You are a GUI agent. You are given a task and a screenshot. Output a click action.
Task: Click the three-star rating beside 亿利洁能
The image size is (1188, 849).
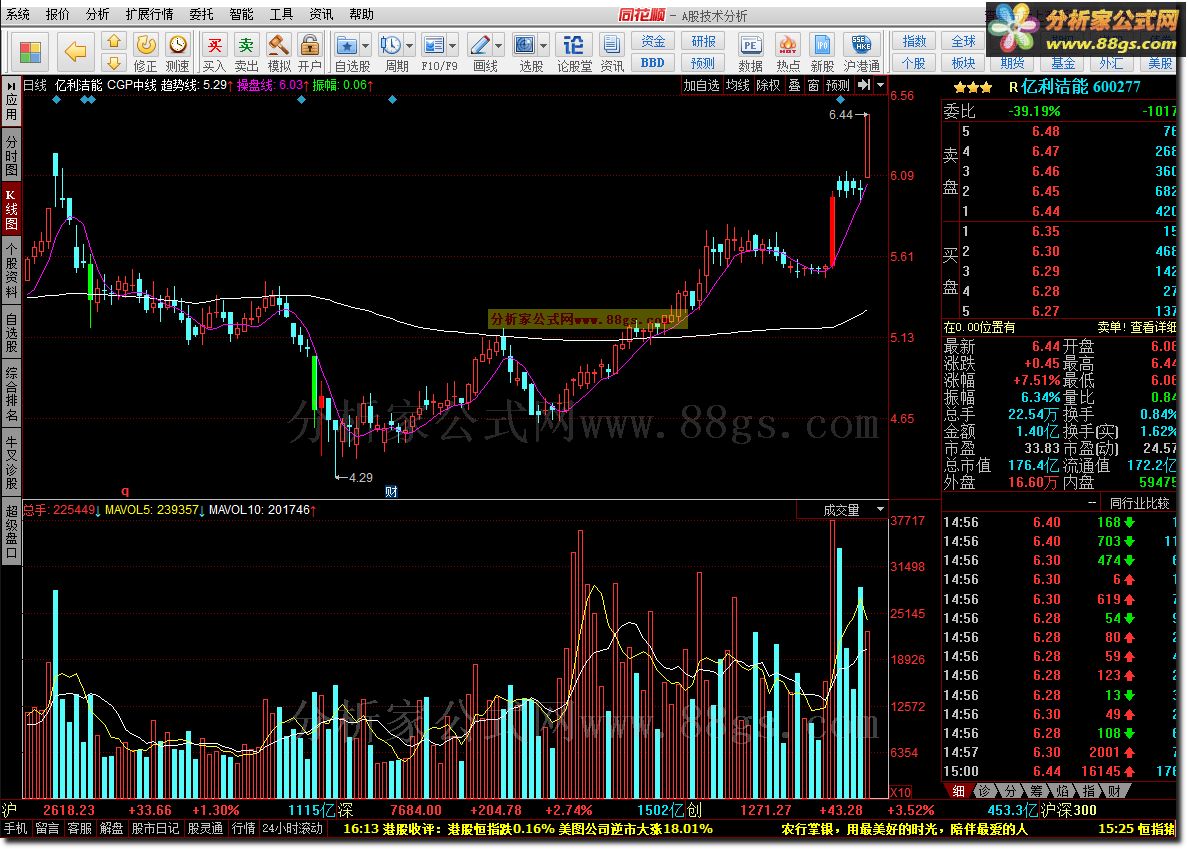[974, 88]
